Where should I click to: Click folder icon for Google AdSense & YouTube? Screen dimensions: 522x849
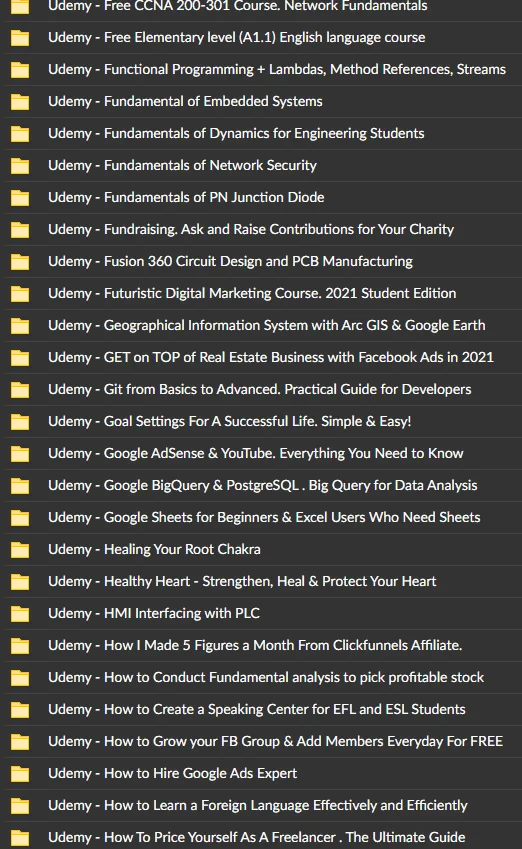tap(20, 453)
